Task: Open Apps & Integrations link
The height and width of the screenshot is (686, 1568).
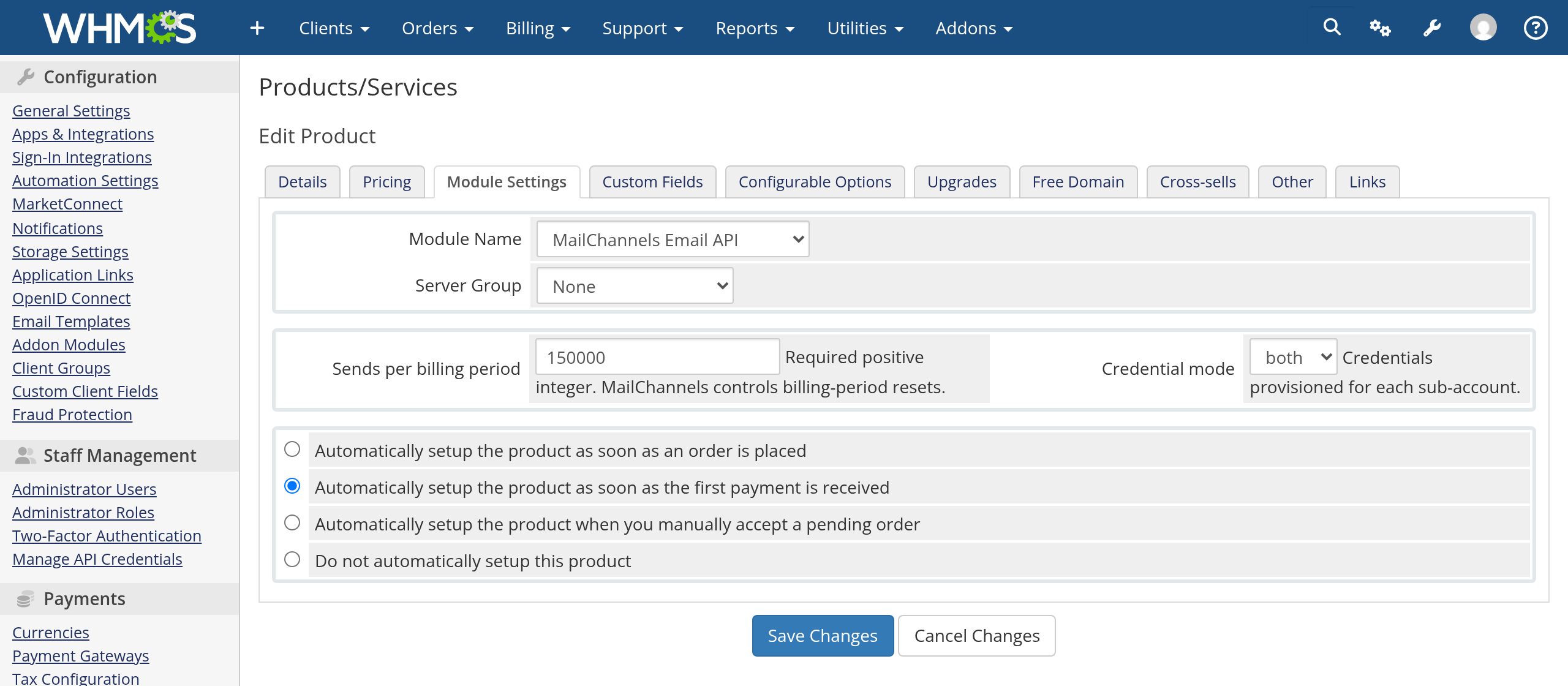Action: [x=83, y=134]
